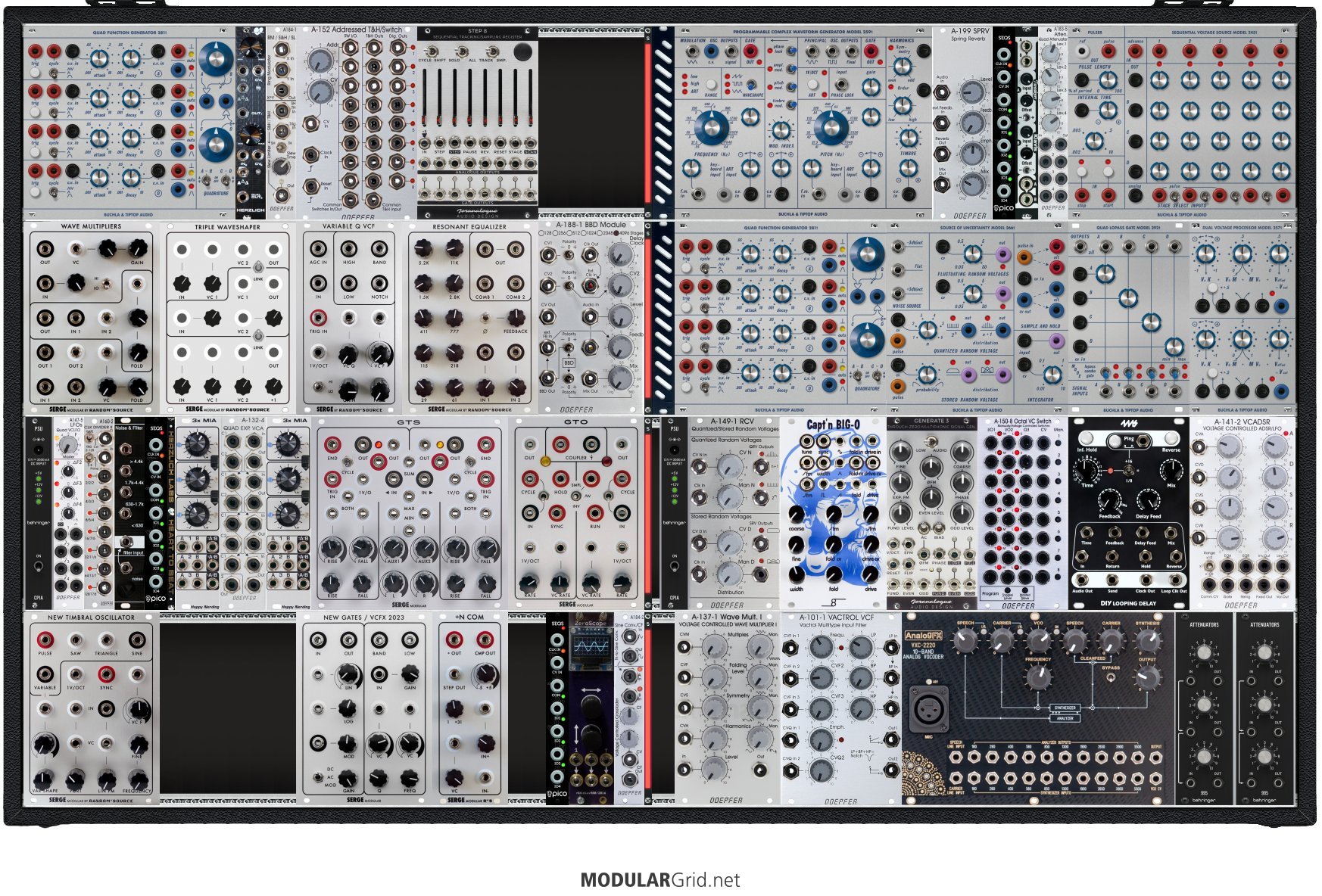Screen dimensions: 1322x896
Task: Click the "DIY LOOPING DELAY" label
Action: [1129, 603]
